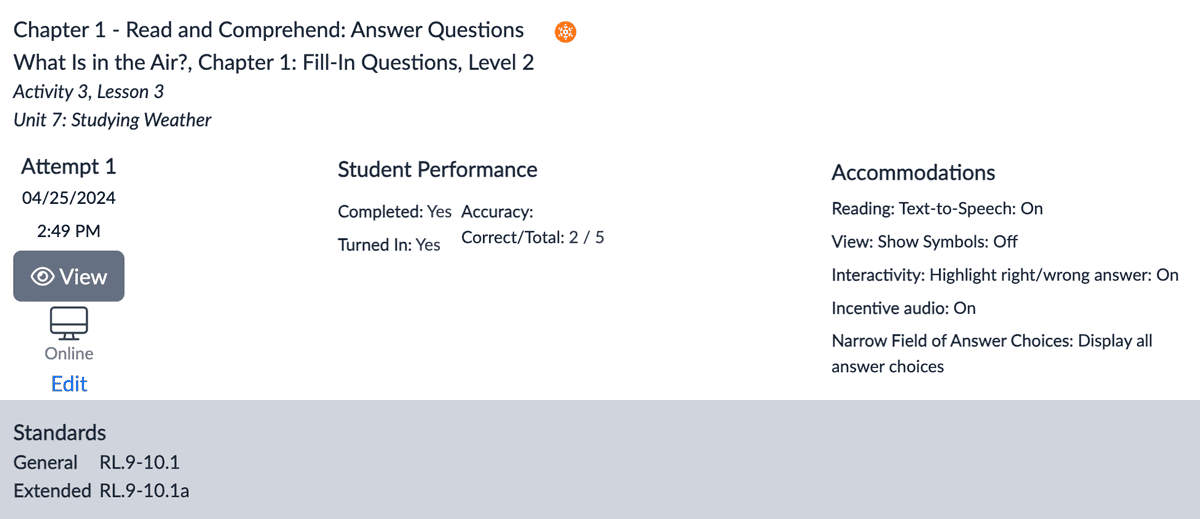
Task: Click the RL.9-10.1 general standard
Action: point(140,463)
